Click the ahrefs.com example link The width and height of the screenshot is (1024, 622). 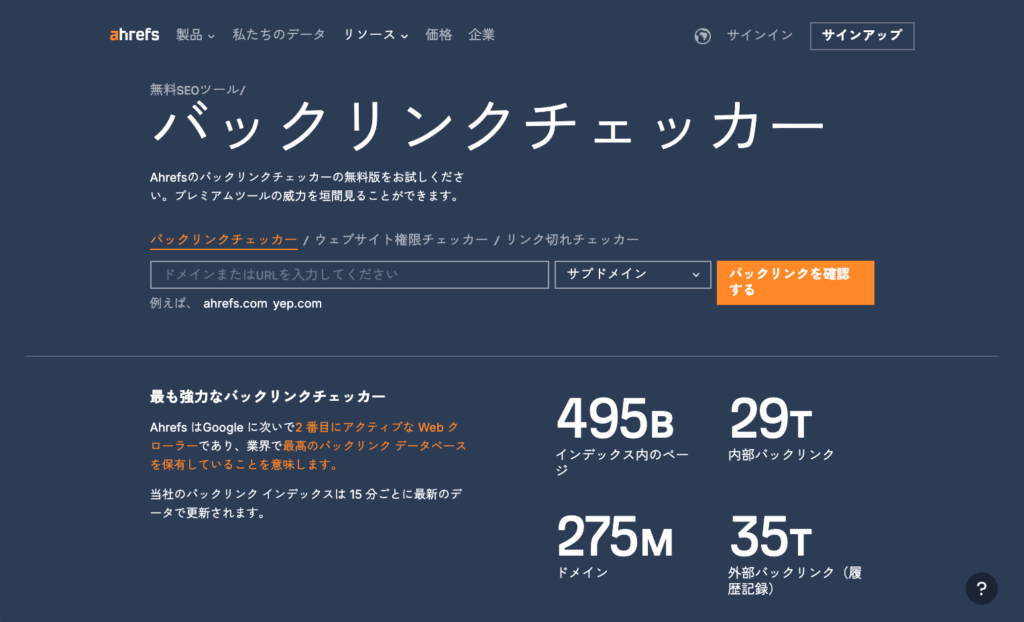pyautogui.click(x=235, y=303)
